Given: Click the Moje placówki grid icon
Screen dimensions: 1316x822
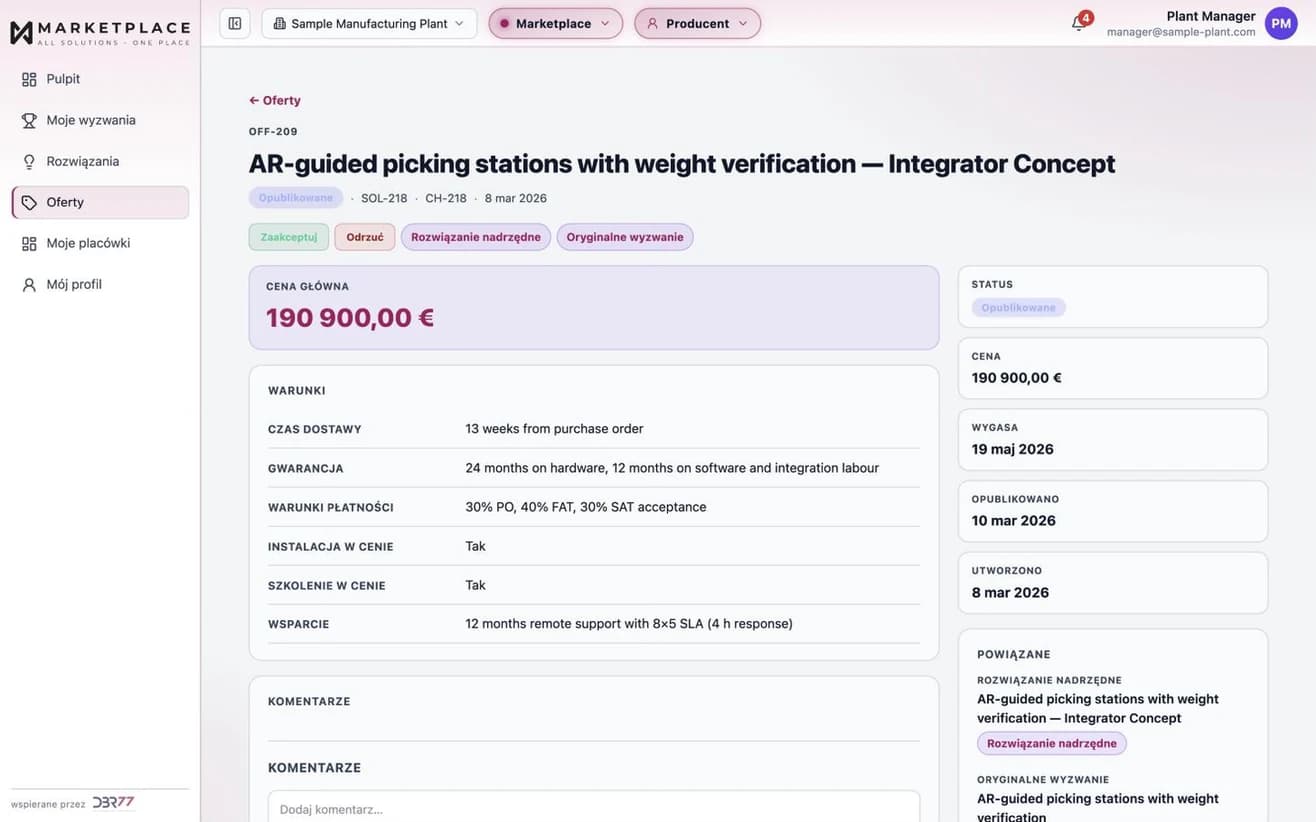Looking at the screenshot, I should 29,243.
